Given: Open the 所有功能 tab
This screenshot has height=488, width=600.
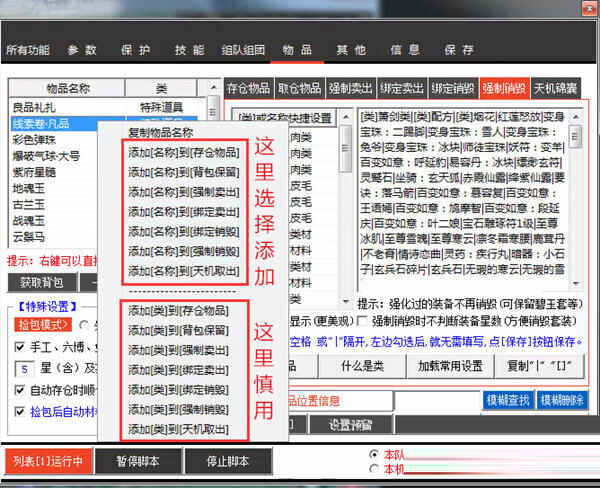Looking at the screenshot, I should (x=28, y=50).
